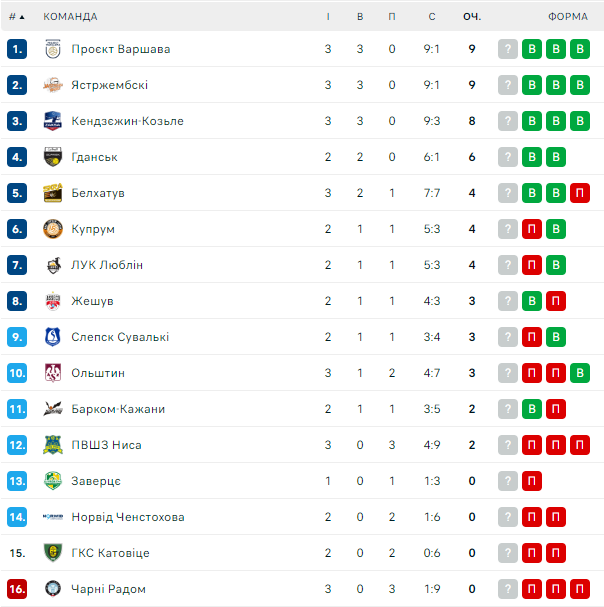The image size is (604, 607).
Task: Click the ЛУК Люблін team logo
Action: [53, 265]
